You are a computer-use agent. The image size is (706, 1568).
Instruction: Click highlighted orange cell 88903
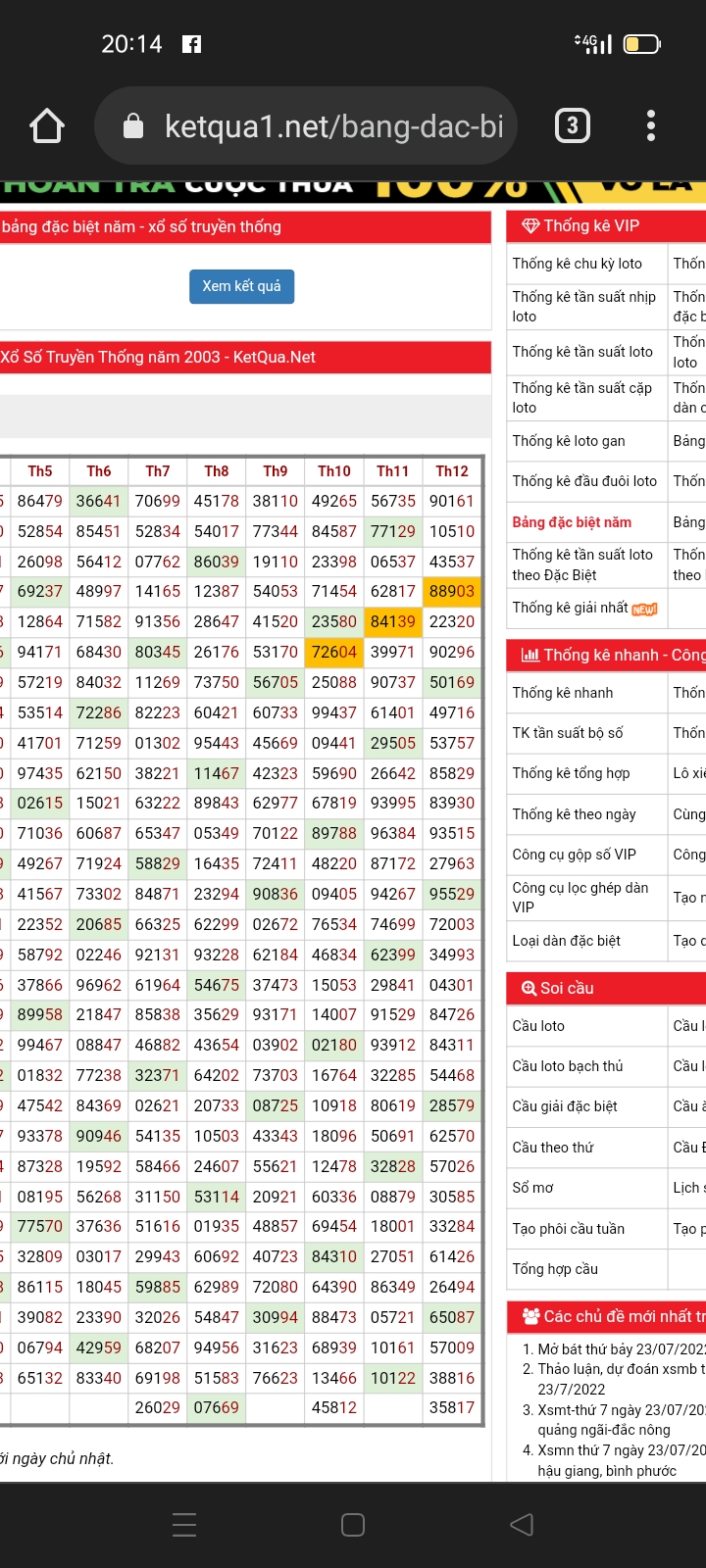(x=452, y=592)
